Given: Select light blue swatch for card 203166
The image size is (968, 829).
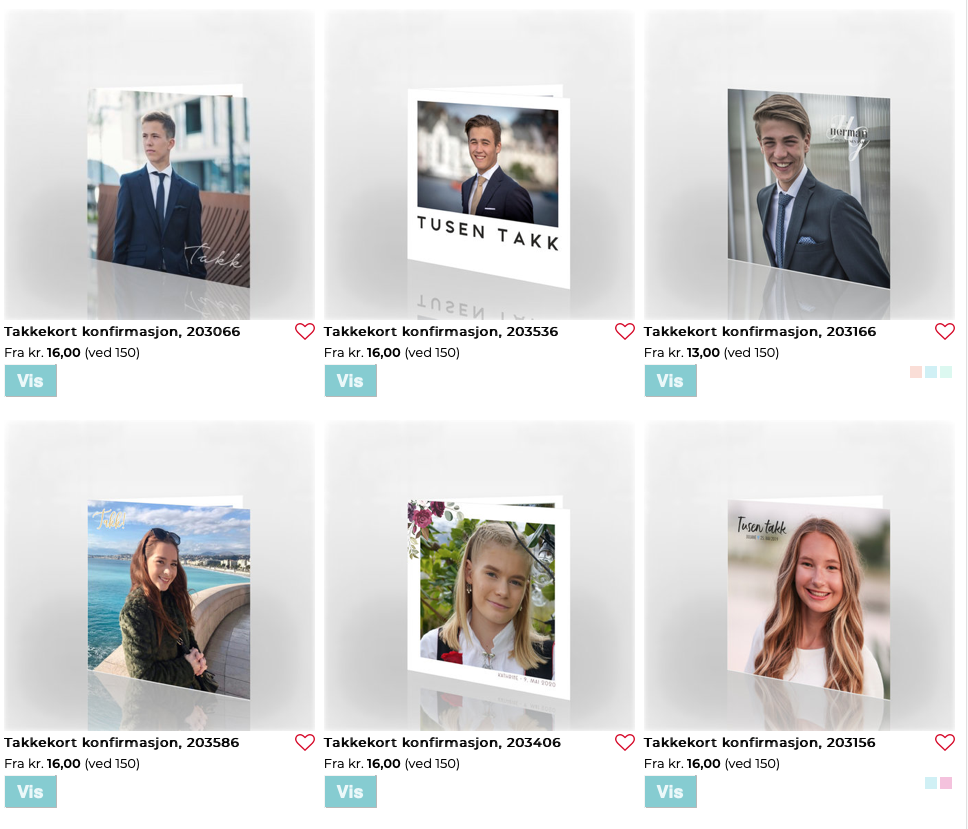Looking at the screenshot, I should click(x=931, y=372).
